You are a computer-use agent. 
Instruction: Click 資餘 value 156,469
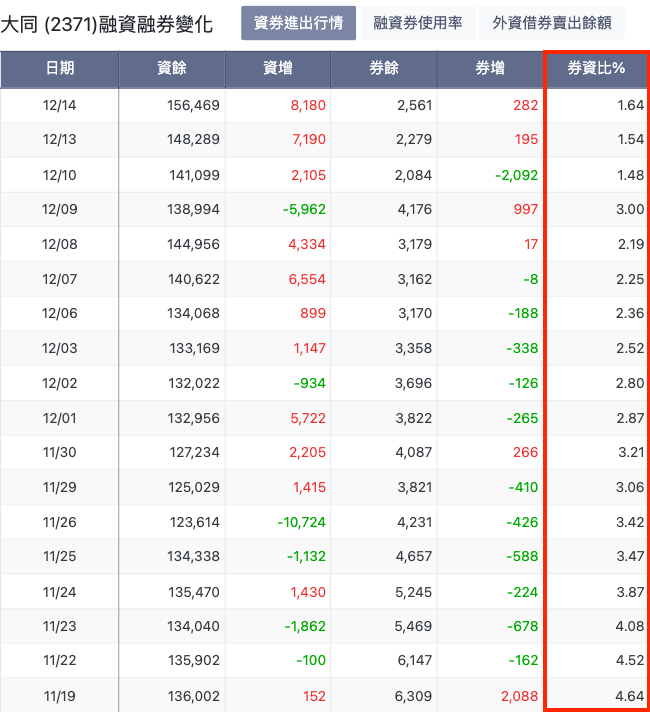(x=193, y=105)
